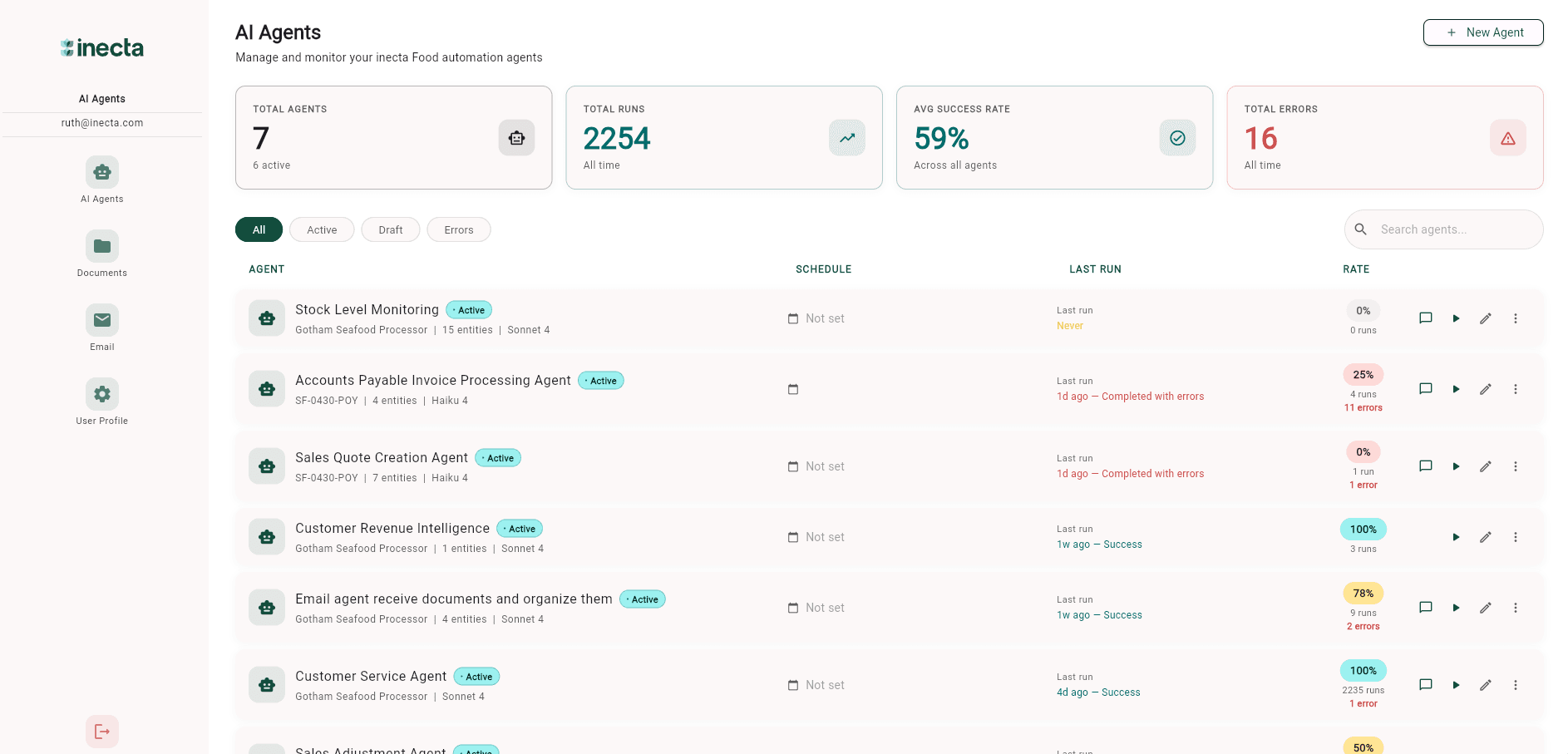
Task: Open more options for Stock Level Monitoring
Action: coord(1516,318)
